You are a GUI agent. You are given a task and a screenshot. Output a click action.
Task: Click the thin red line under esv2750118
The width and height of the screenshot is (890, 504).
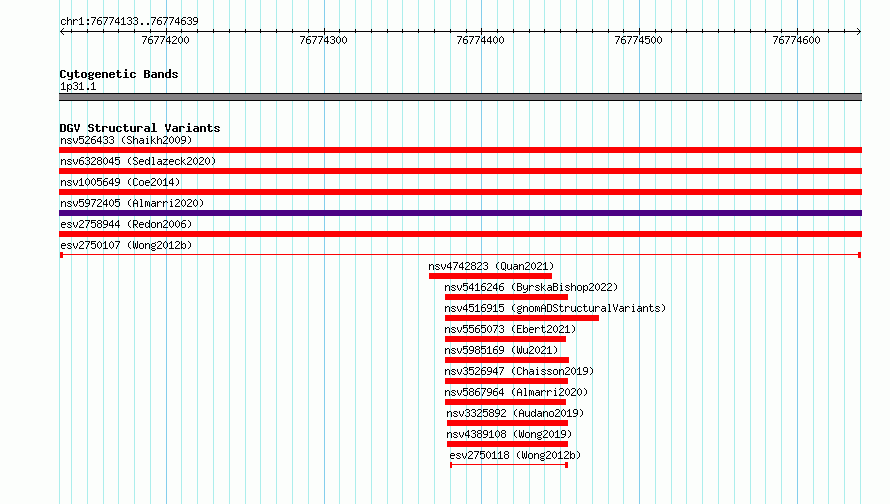click(509, 465)
